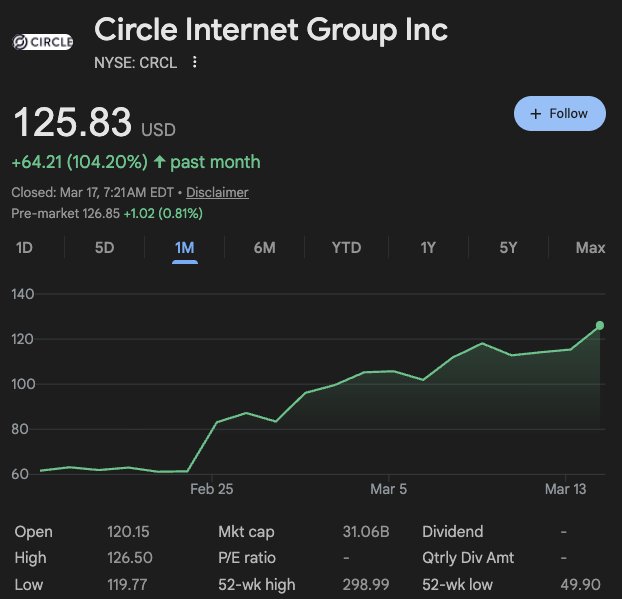Select the 1M time range tab
The image size is (622, 599).
point(184,248)
